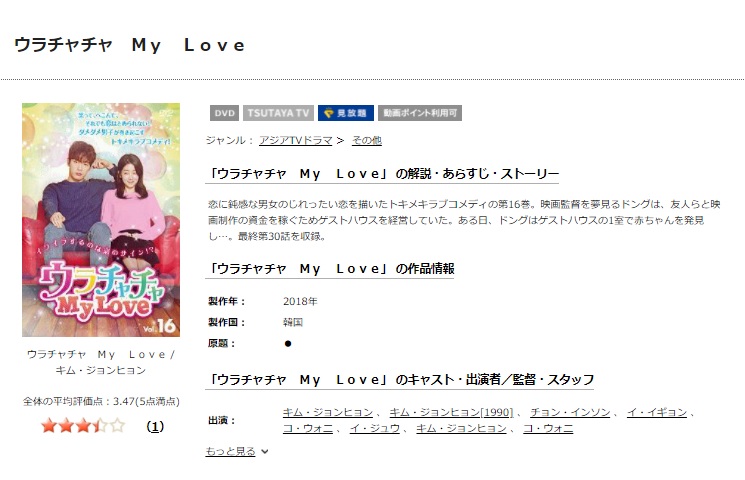Open first キム・ジョンヒョン cast link

(328, 412)
